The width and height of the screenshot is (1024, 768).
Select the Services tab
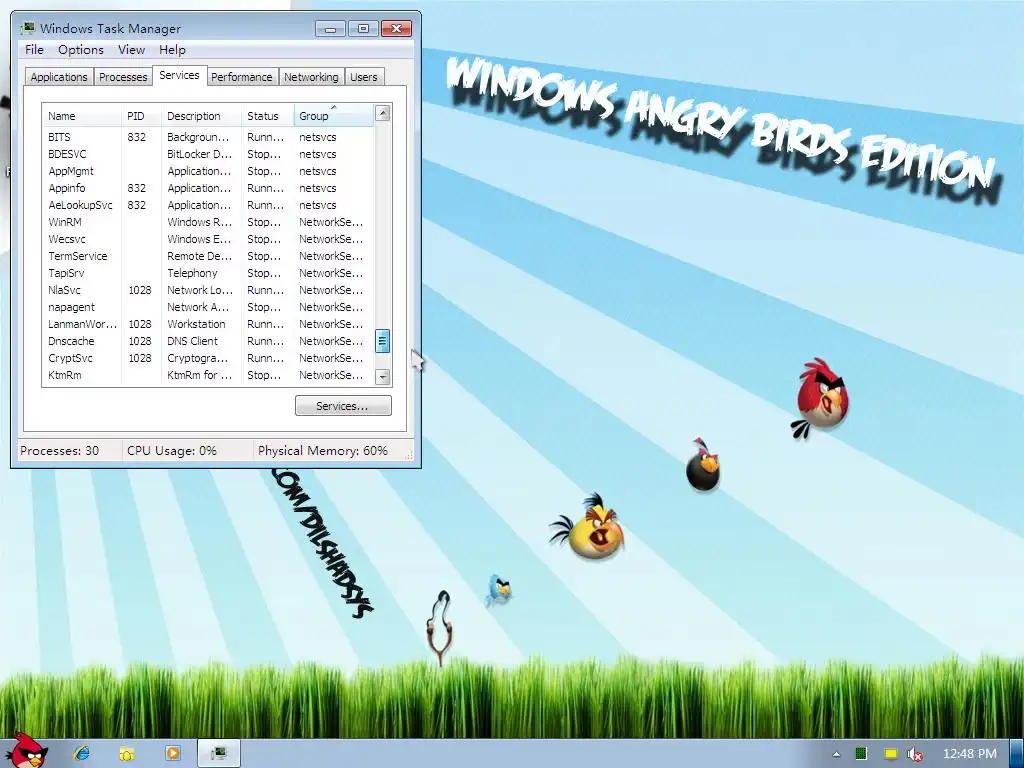[179, 75]
